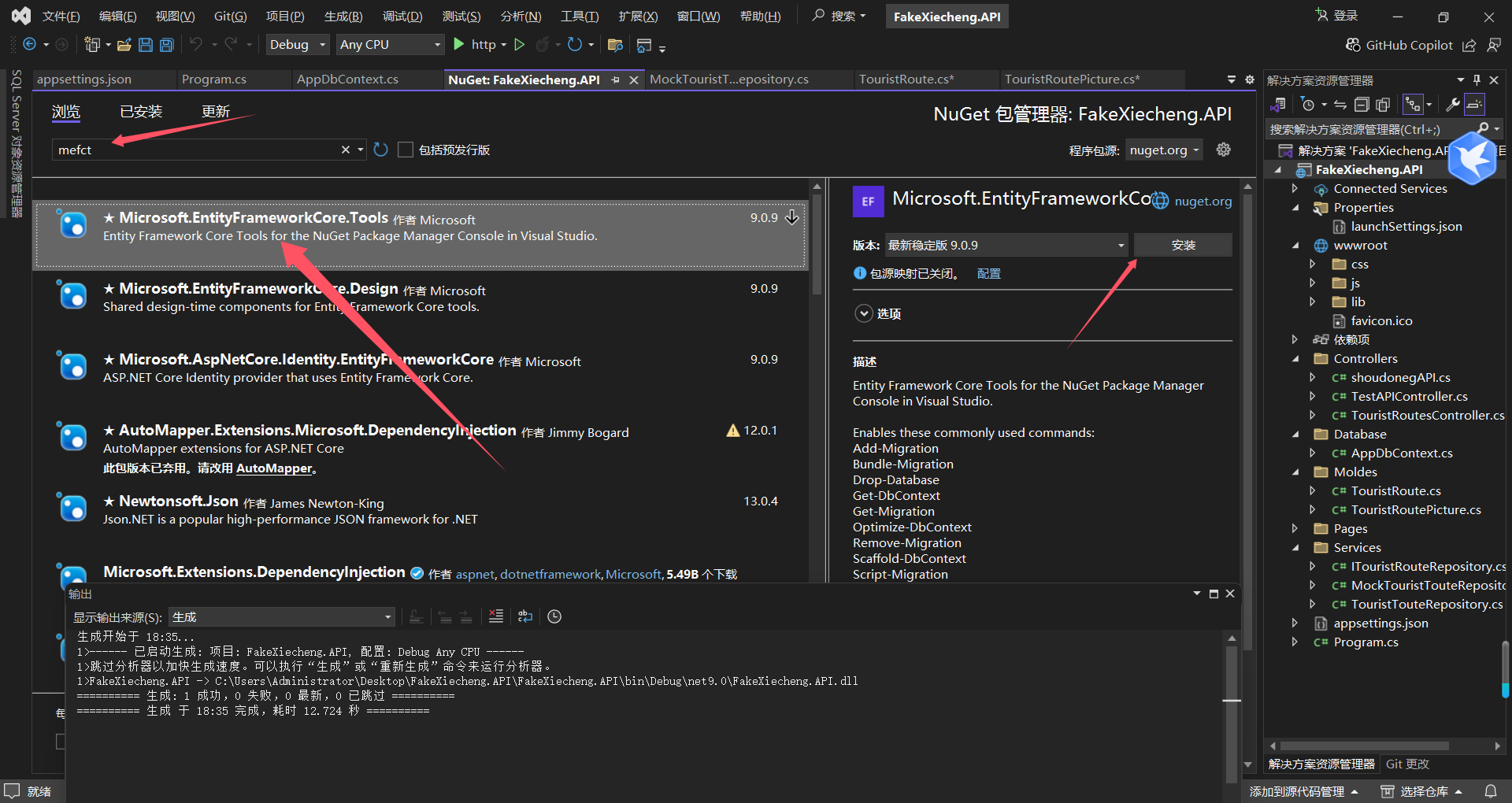
Task: Open the 工具(T) tools menu
Action: pos(580,17)
